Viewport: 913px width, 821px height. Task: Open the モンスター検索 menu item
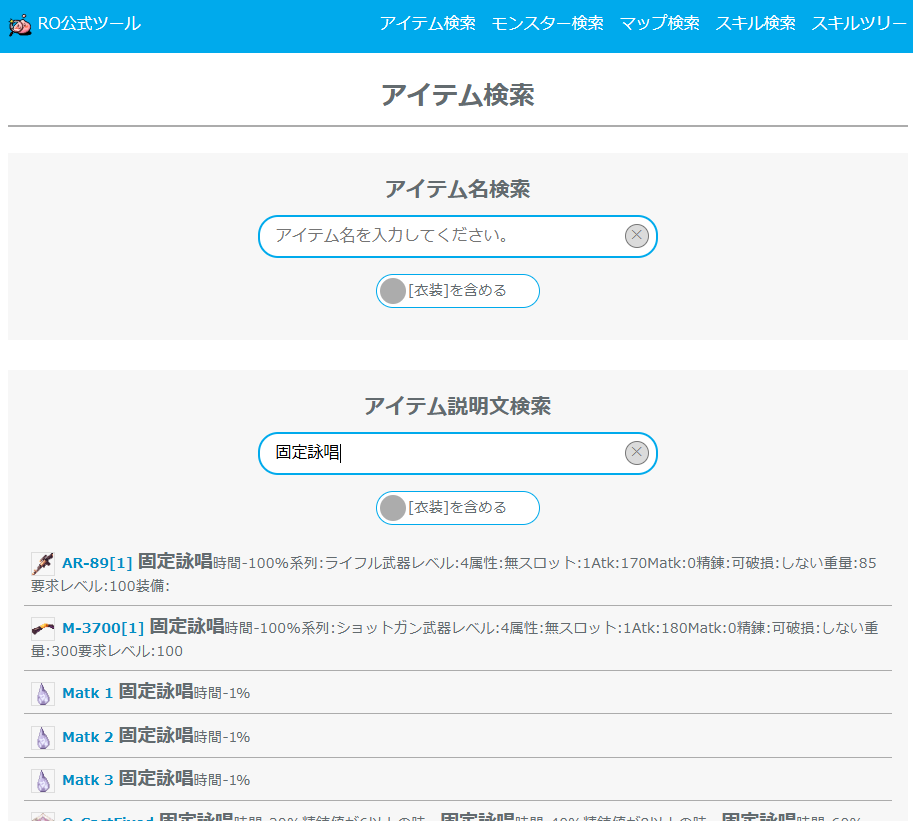[x=547, y=23]
